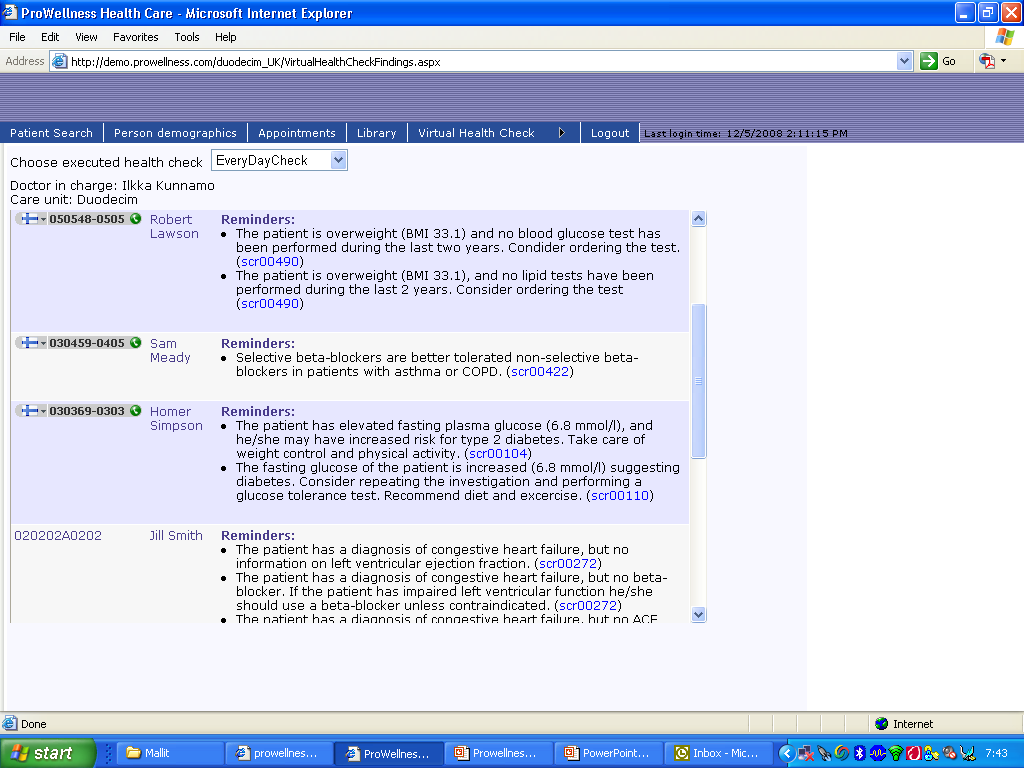Click the Bluetooth tray icon
The image size is (1024, 768).
click(x=859, y=753)
